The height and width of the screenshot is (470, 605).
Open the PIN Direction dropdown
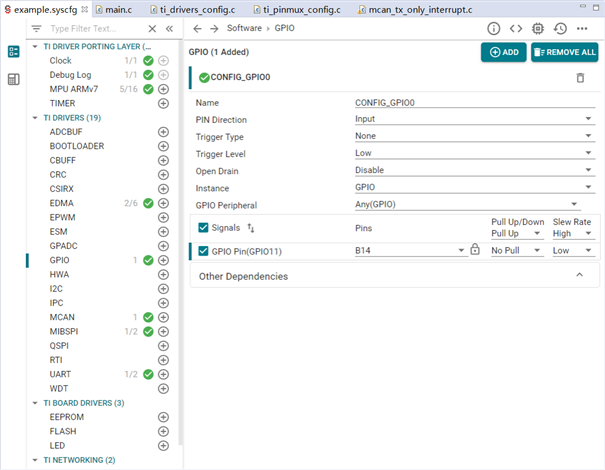point(475,119)
